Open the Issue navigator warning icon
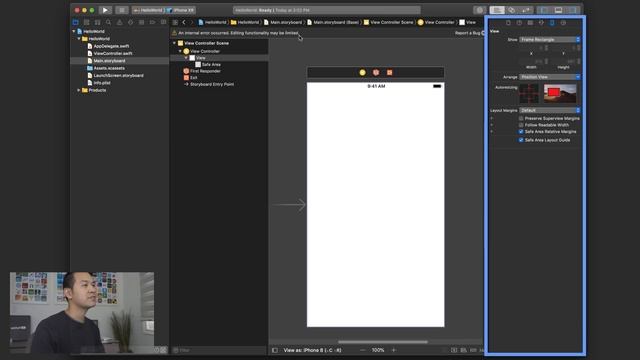The height and width of the screenshot is (360, 640). (x=120, y=22)
